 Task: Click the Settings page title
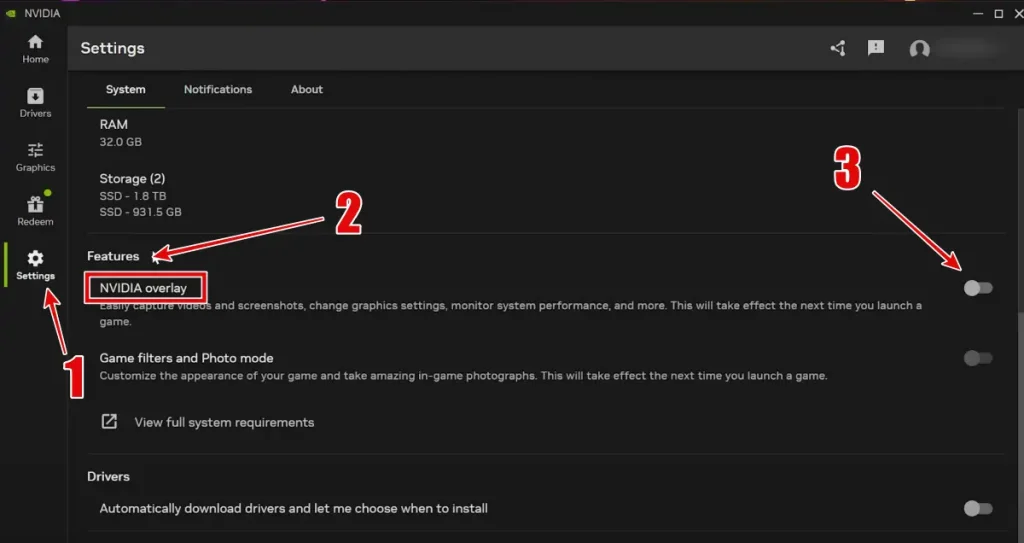pyautogui.click(x=112, y=48)
